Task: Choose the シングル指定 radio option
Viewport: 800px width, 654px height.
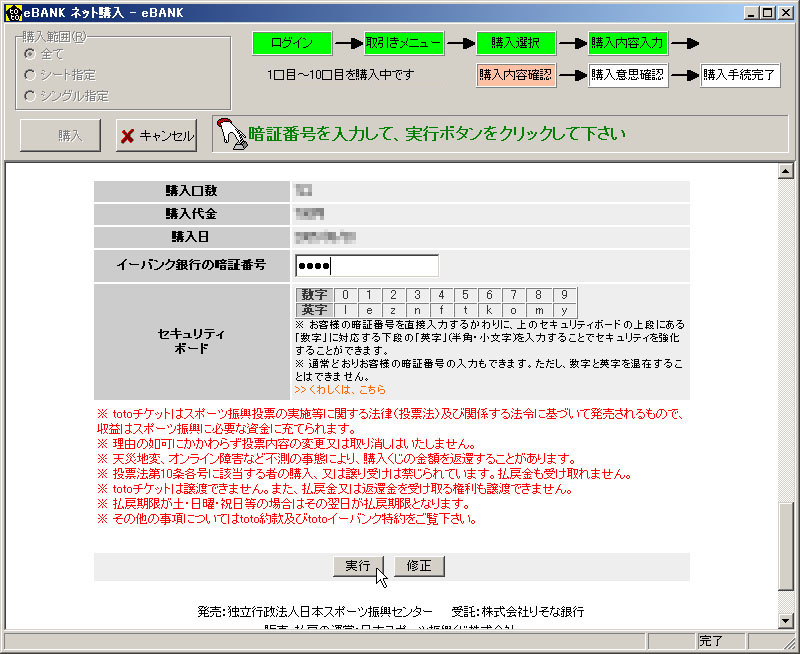Action: pos(31,96)
